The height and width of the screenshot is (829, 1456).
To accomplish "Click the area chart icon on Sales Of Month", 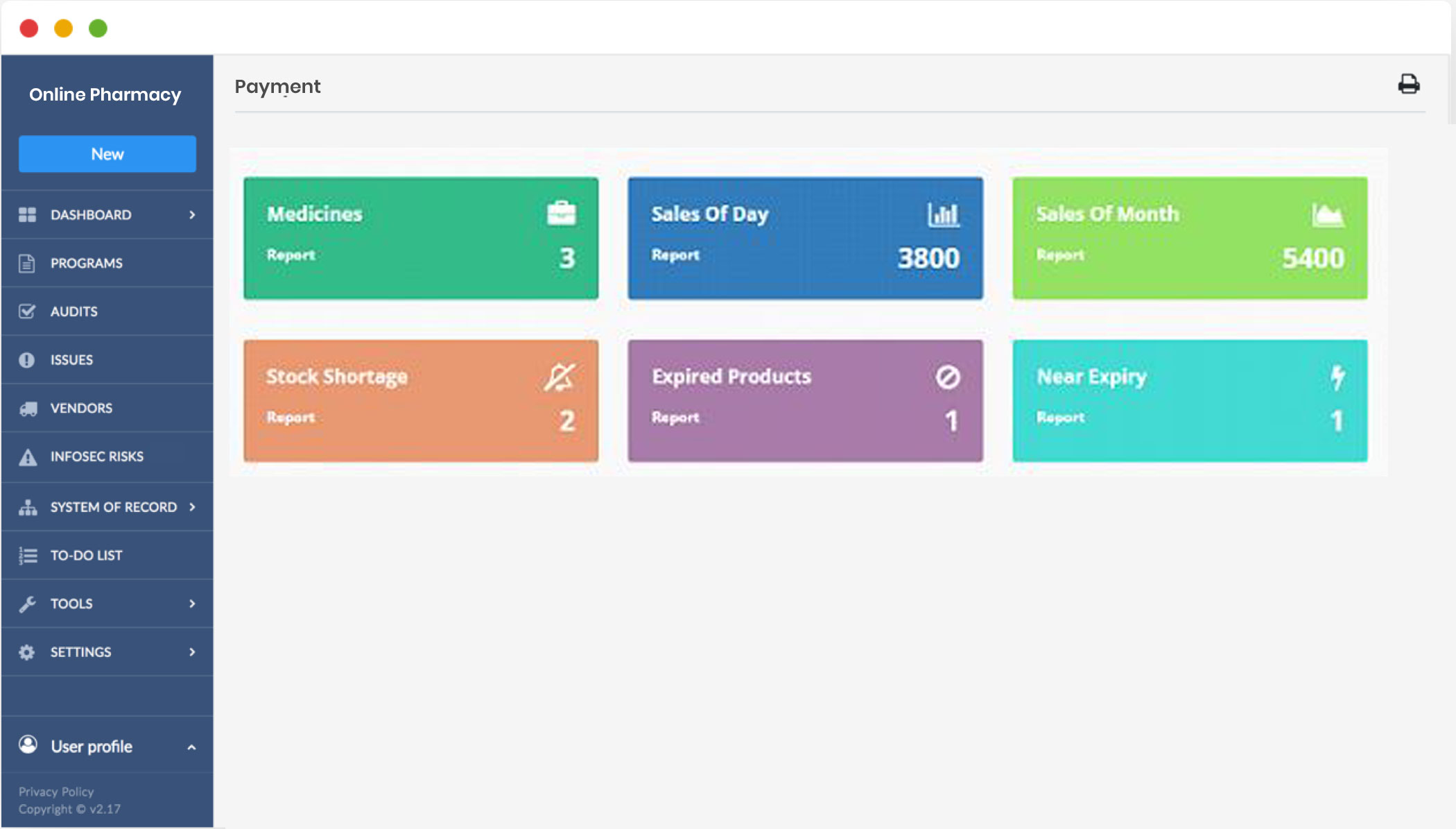I will [1328, 214].
